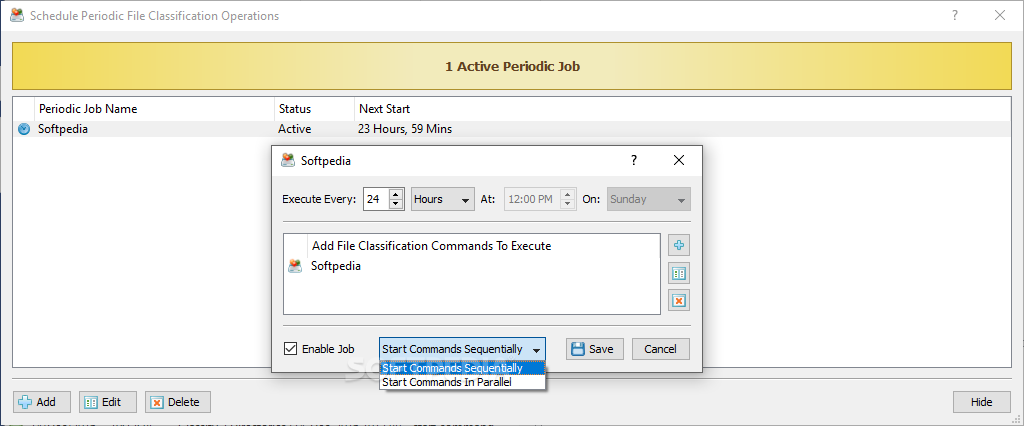The image size is (1024, 426).
Task: Open the Start Commands Sequentially combo box
Action: pyautogui.click(x=462, y=349)
